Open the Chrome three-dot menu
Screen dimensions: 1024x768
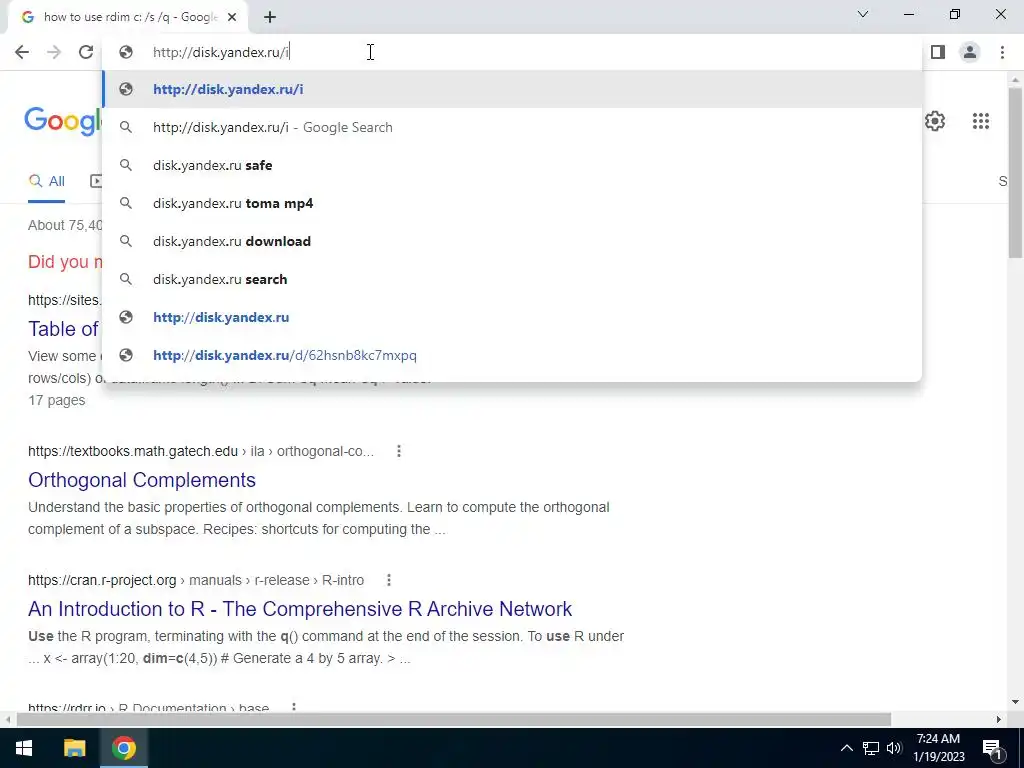[x=1002, y=52]
